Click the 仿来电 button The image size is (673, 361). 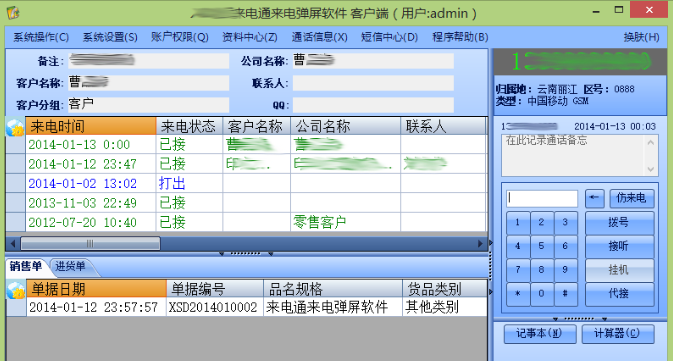(631, 198)
